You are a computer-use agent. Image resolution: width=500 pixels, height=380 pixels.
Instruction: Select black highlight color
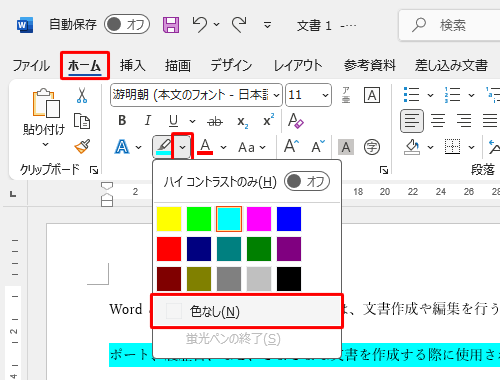click(289, 279)
